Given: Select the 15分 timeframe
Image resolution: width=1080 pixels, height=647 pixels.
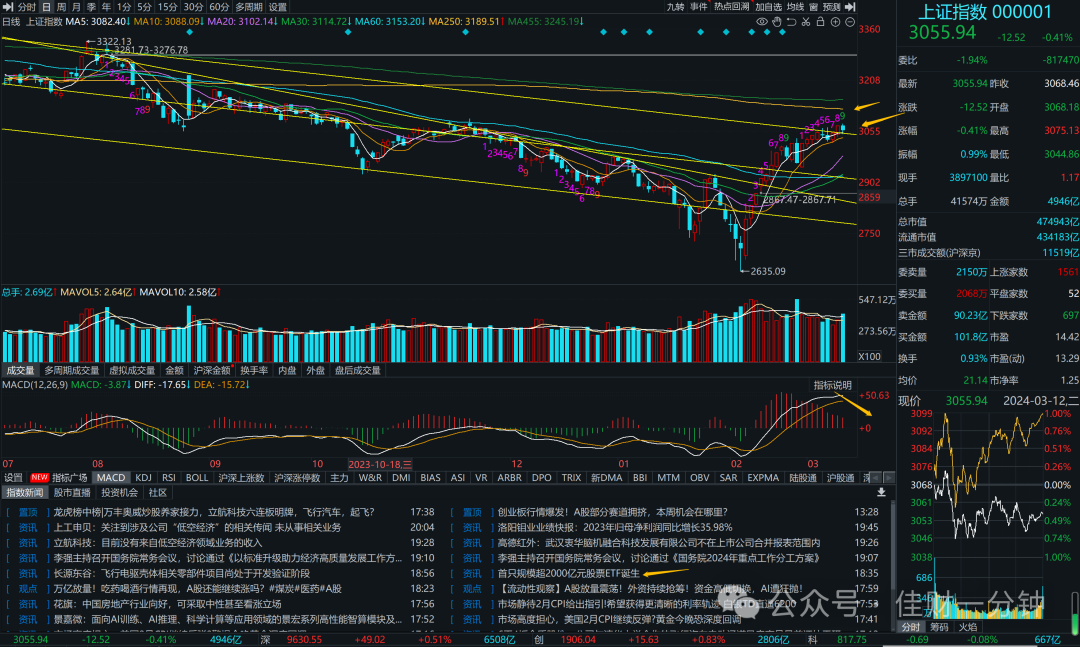Looking at the screenshot, I should 167,7.
